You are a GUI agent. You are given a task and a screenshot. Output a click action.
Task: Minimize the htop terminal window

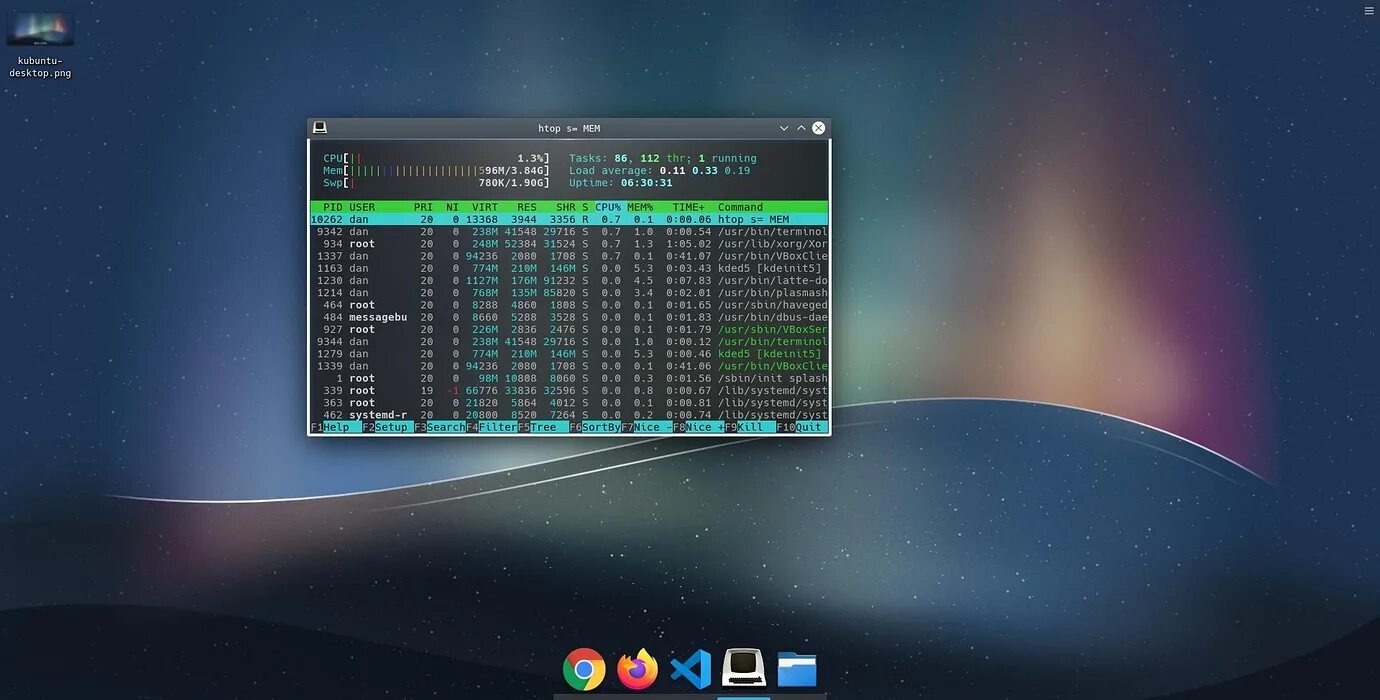click(784, 128)
